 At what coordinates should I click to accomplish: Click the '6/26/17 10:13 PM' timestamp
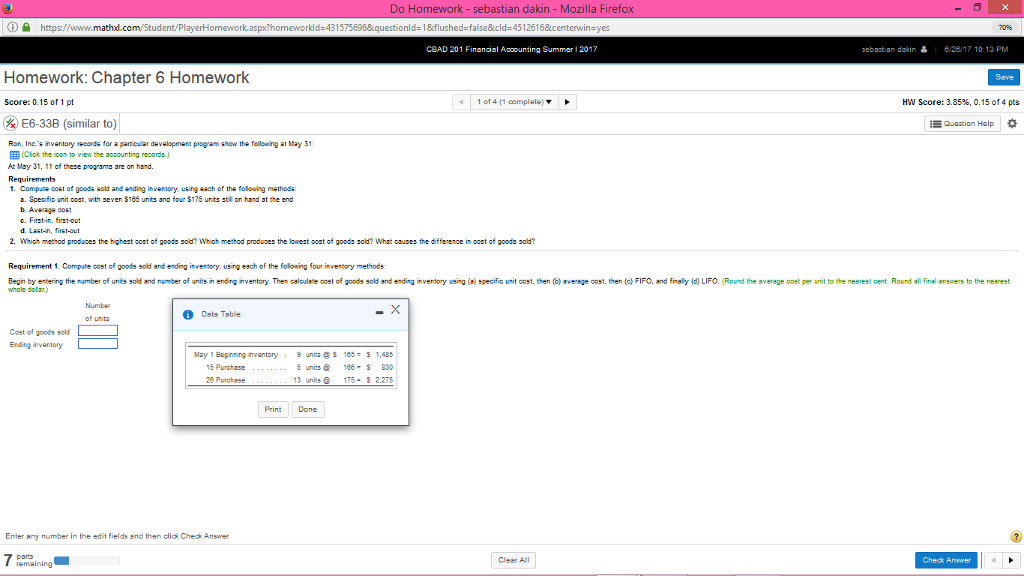coord(976,50)
